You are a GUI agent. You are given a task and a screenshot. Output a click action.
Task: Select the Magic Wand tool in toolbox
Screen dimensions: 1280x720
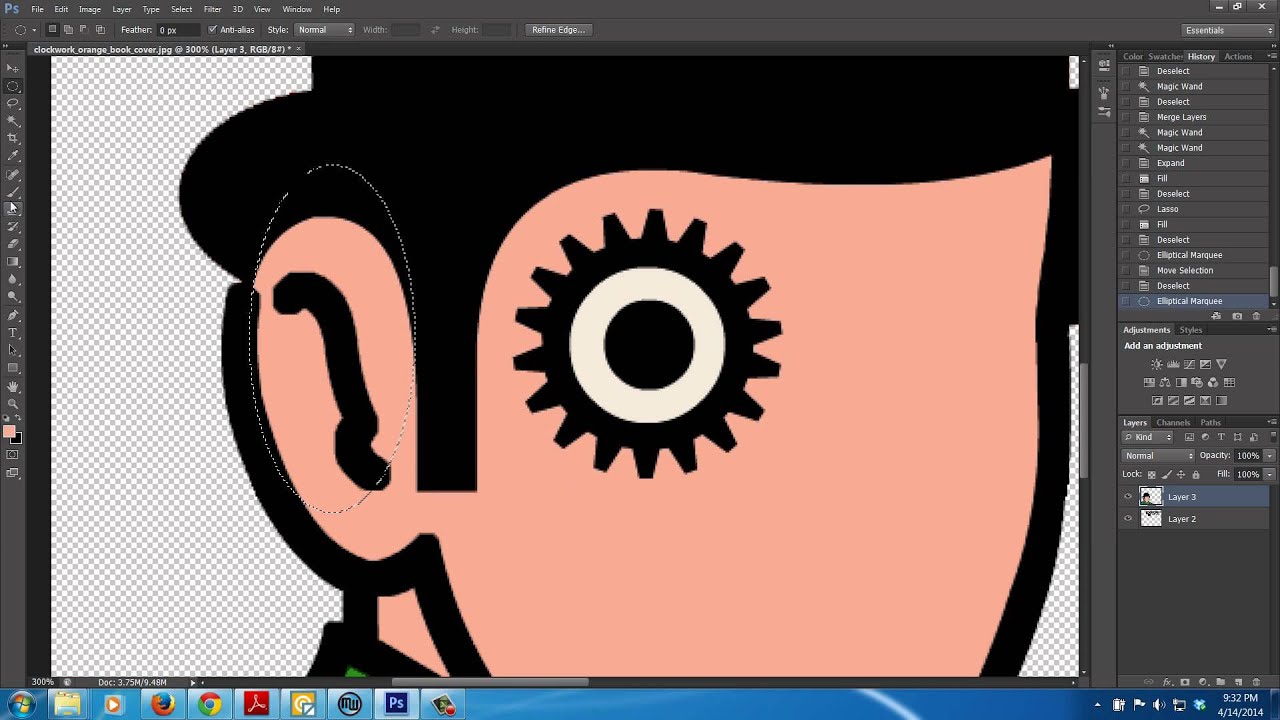tap(13, 121)
